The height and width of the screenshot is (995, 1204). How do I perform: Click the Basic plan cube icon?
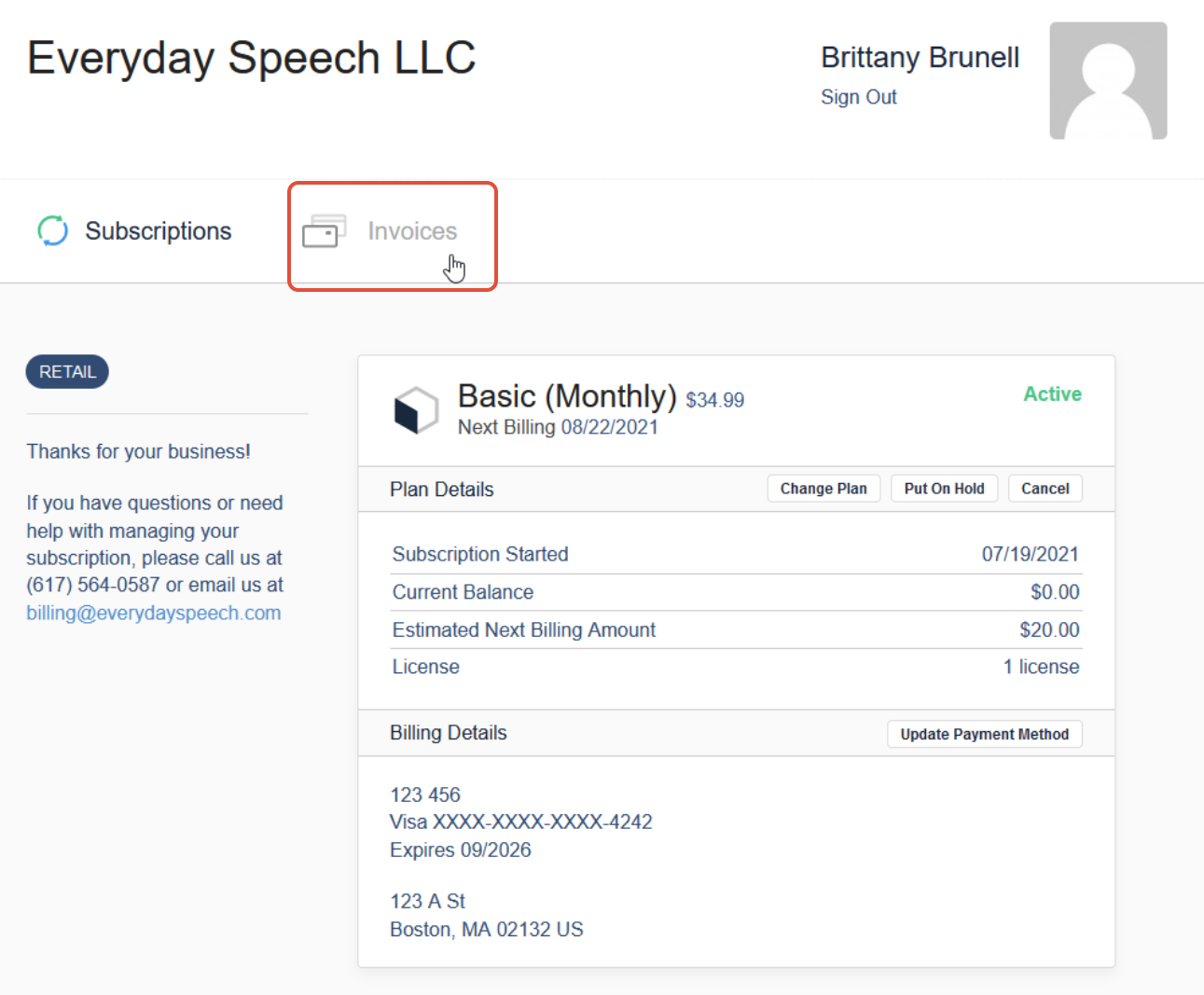(416, 410)
